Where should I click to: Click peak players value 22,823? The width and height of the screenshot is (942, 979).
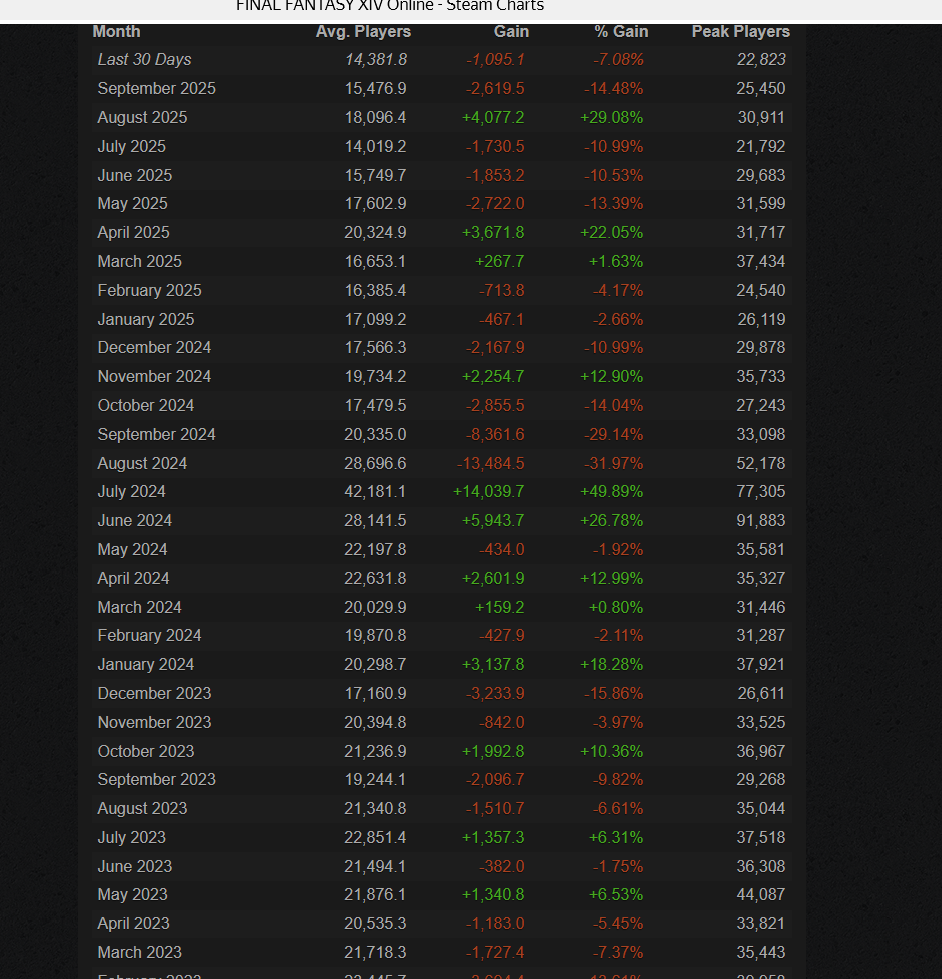(761, 60)
